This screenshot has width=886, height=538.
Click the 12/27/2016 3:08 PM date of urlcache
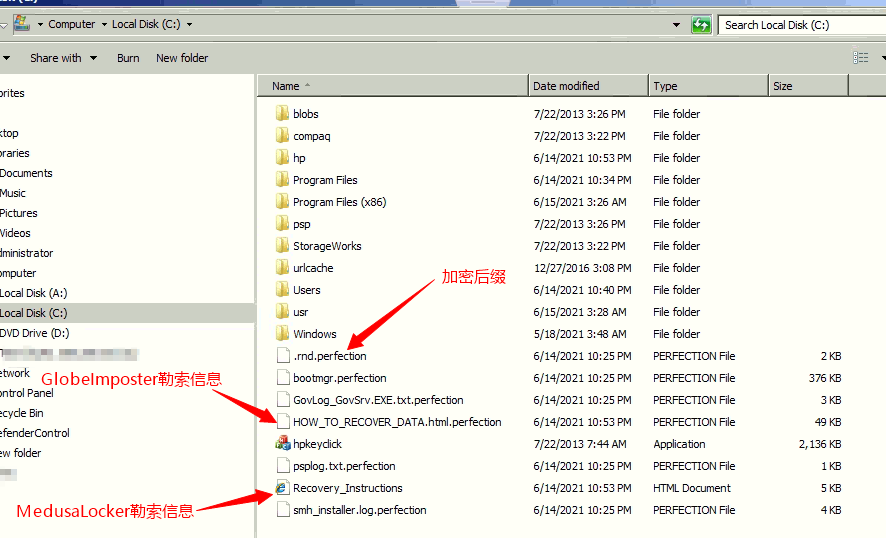(583, 268)
